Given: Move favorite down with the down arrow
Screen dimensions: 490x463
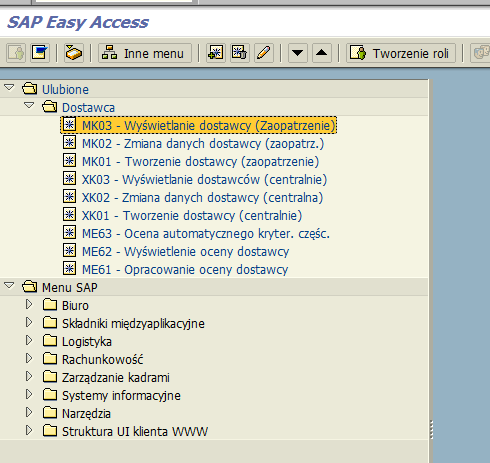Looking at the screenshot, I should [298, 53].
